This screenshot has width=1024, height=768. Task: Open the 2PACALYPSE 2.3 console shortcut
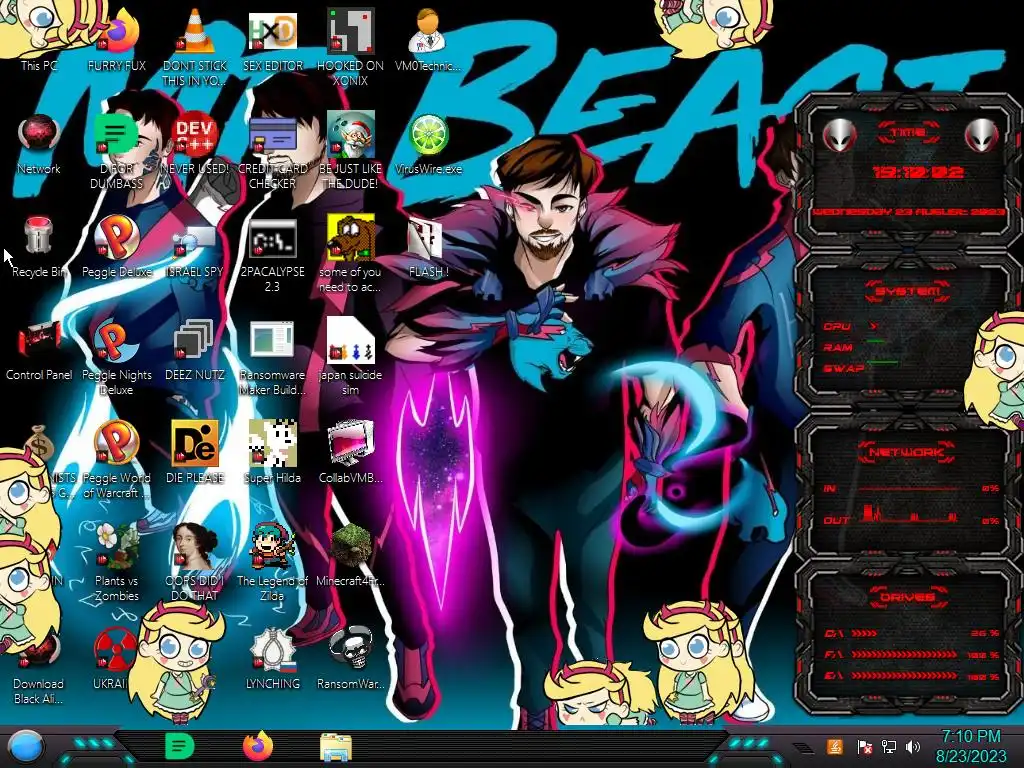272,253
